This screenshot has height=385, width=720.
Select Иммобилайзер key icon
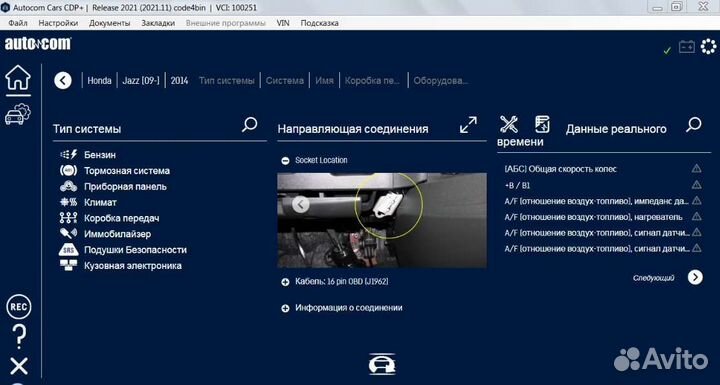tap(68, 234)
